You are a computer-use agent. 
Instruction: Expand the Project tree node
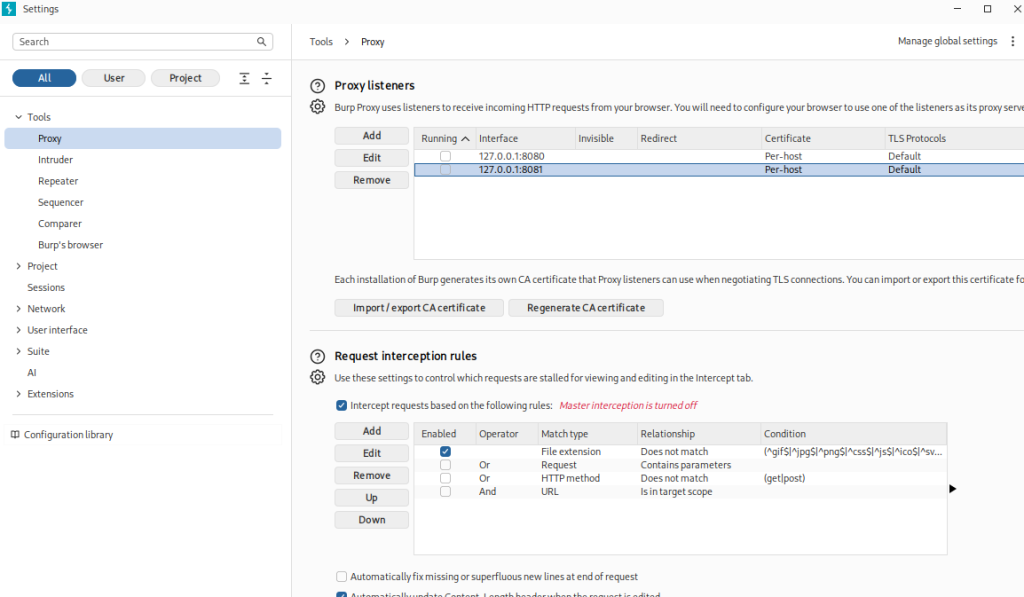18,266
